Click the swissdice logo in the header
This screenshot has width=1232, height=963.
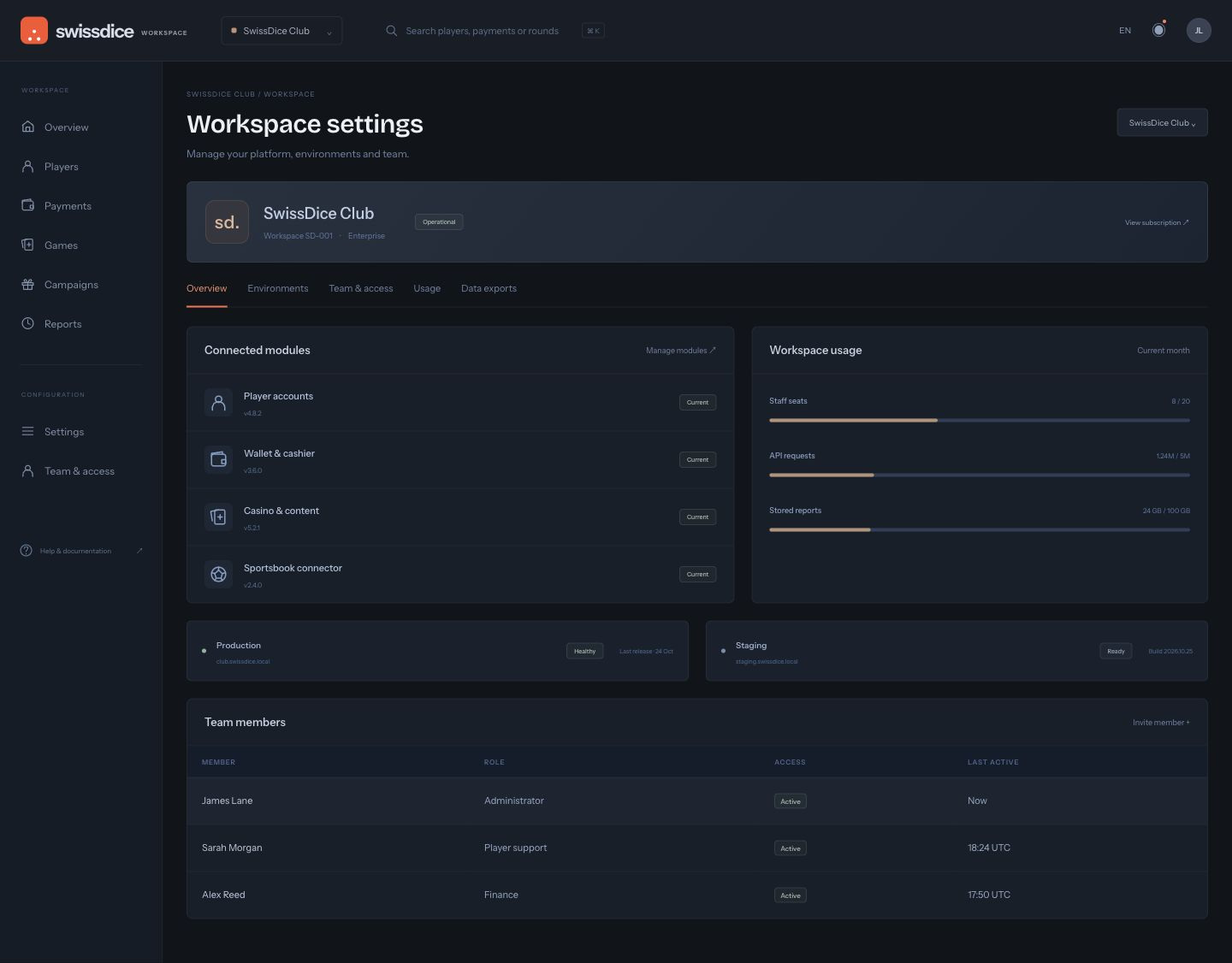coord(77,31)
